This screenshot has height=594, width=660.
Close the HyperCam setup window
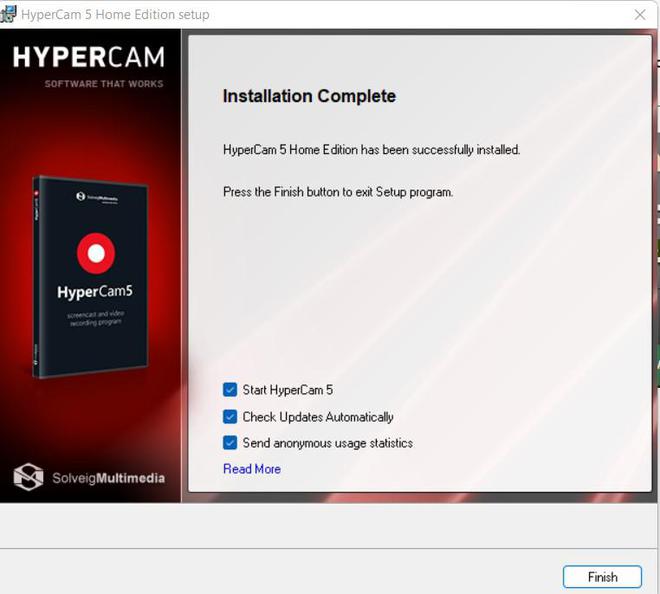[640, 15]
